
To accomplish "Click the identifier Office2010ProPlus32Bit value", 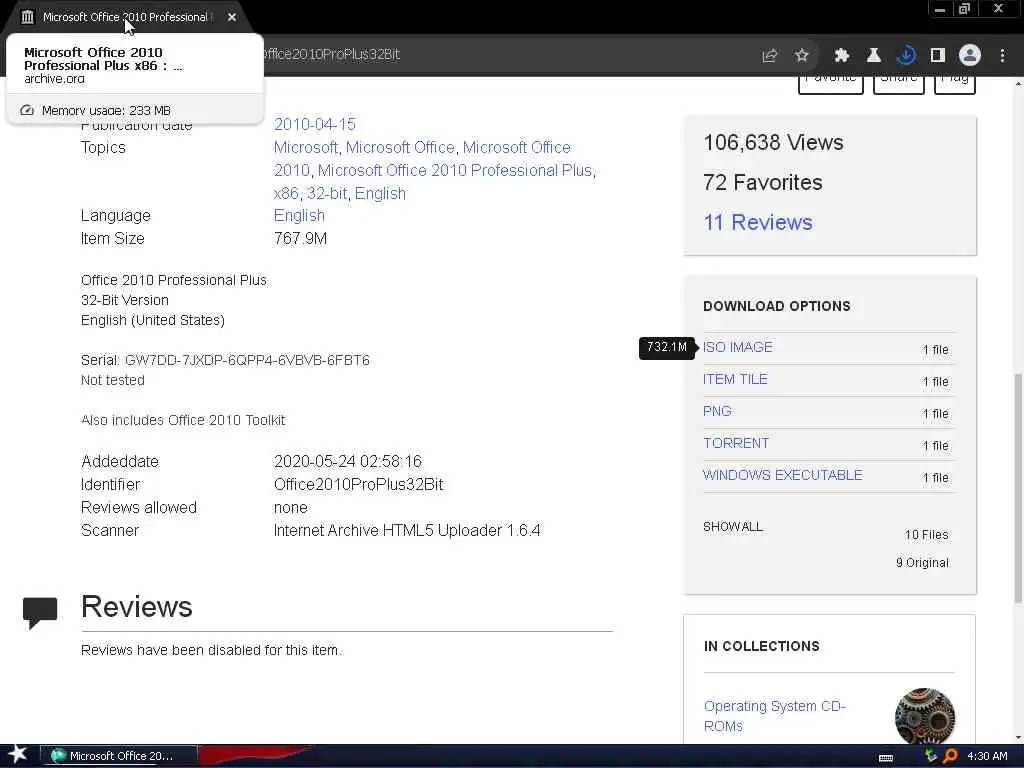I will 359,485.
